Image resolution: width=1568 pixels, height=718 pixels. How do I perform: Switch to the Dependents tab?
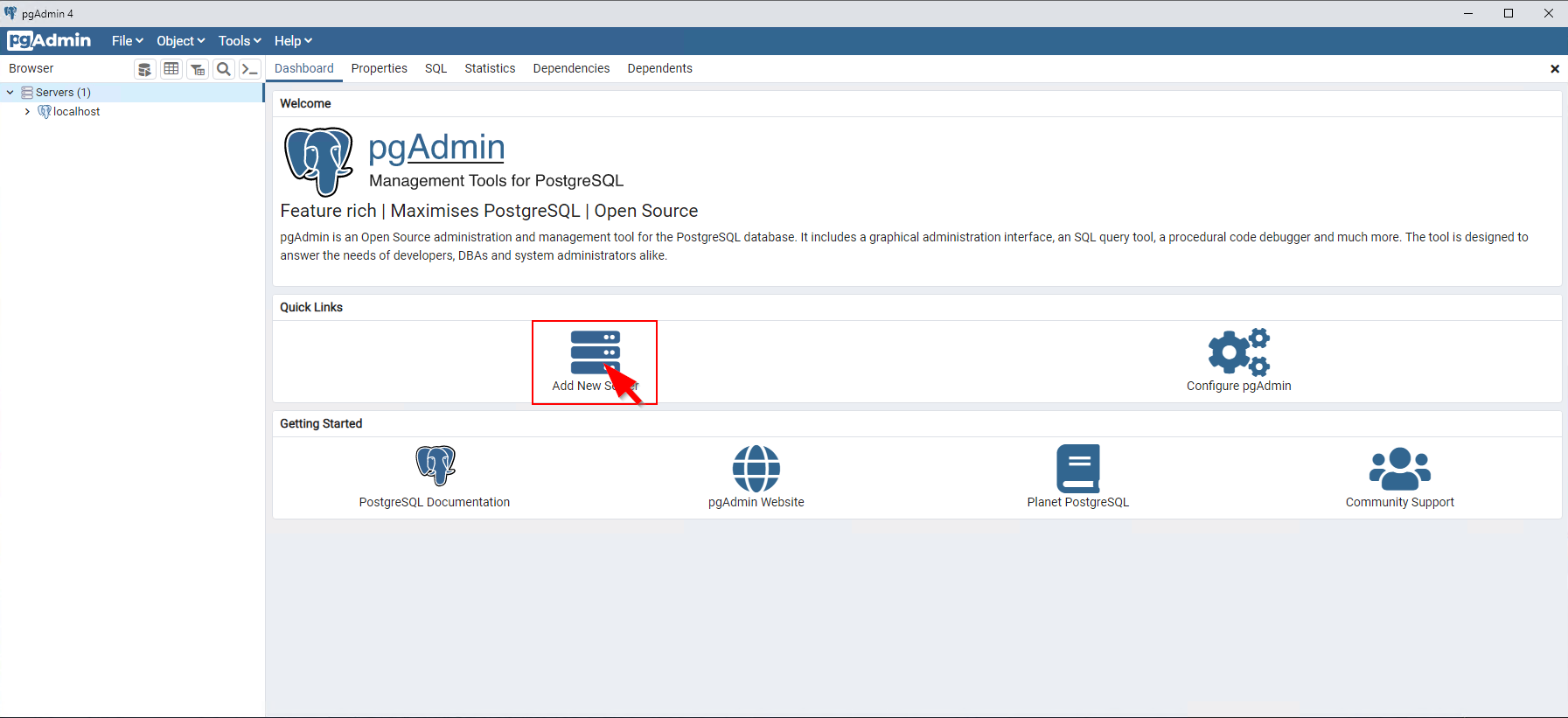(659, 68)
